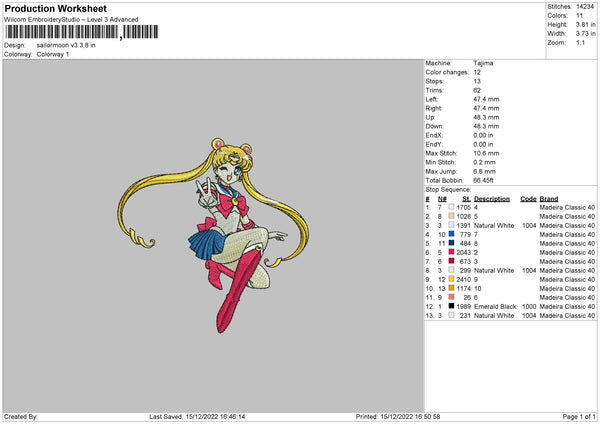
Task: Click the barcode under the worksheet title
Action: click(60, 33)
